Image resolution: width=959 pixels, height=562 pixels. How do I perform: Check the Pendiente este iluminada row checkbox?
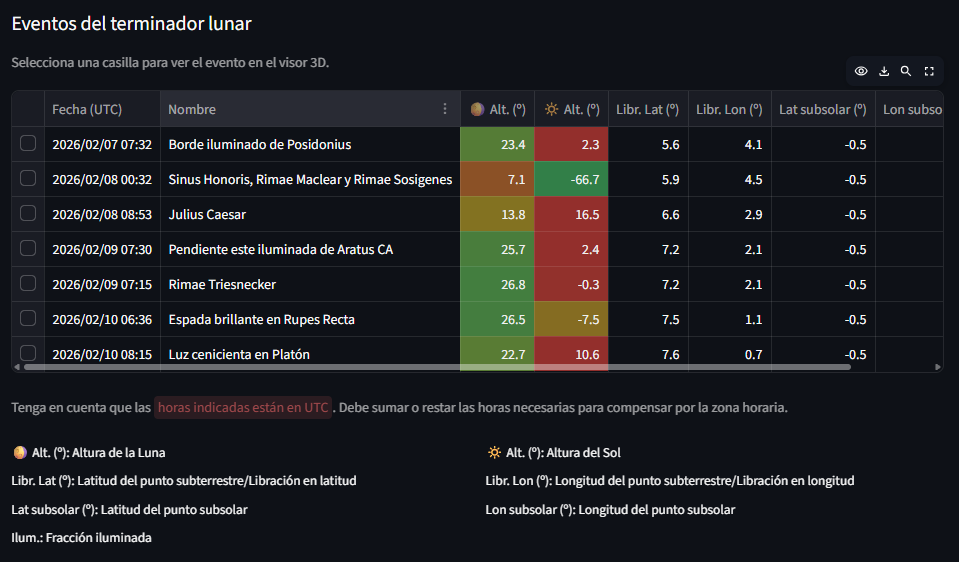(28, 249)
